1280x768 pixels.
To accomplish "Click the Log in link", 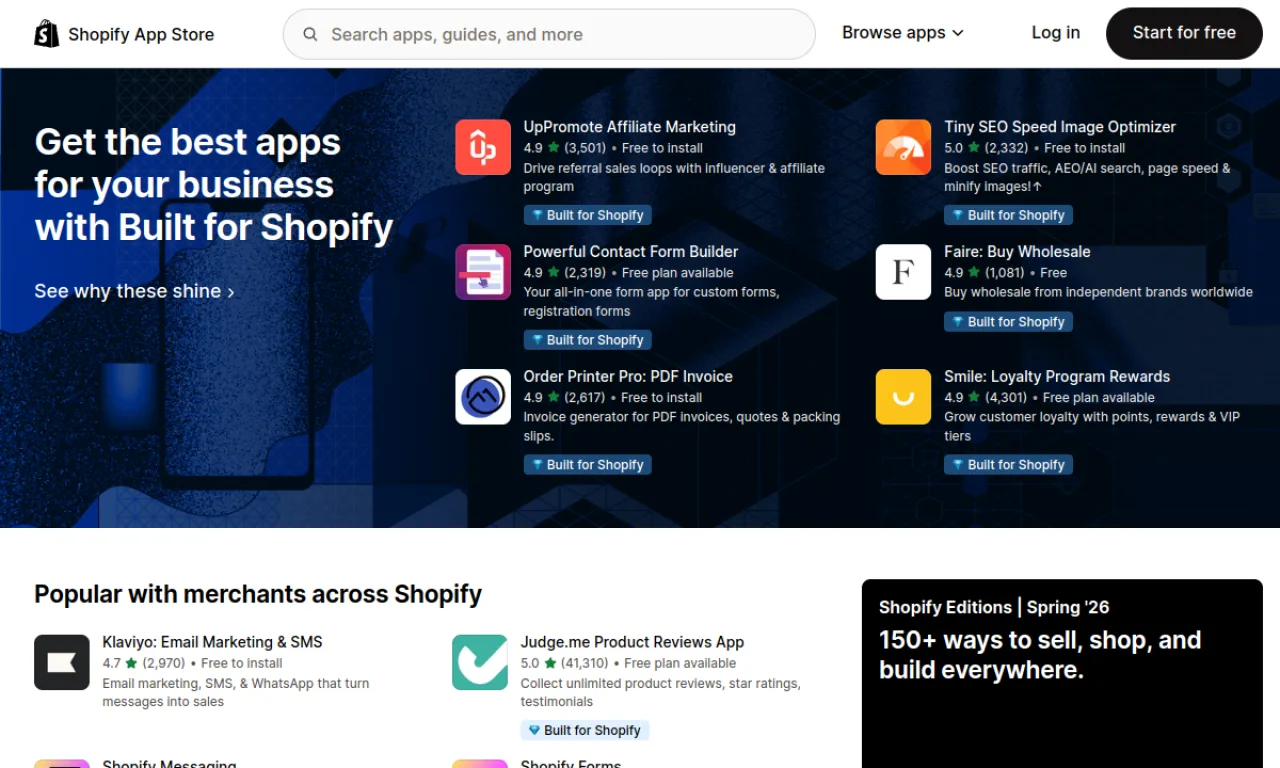I will tap(1056, 33).
